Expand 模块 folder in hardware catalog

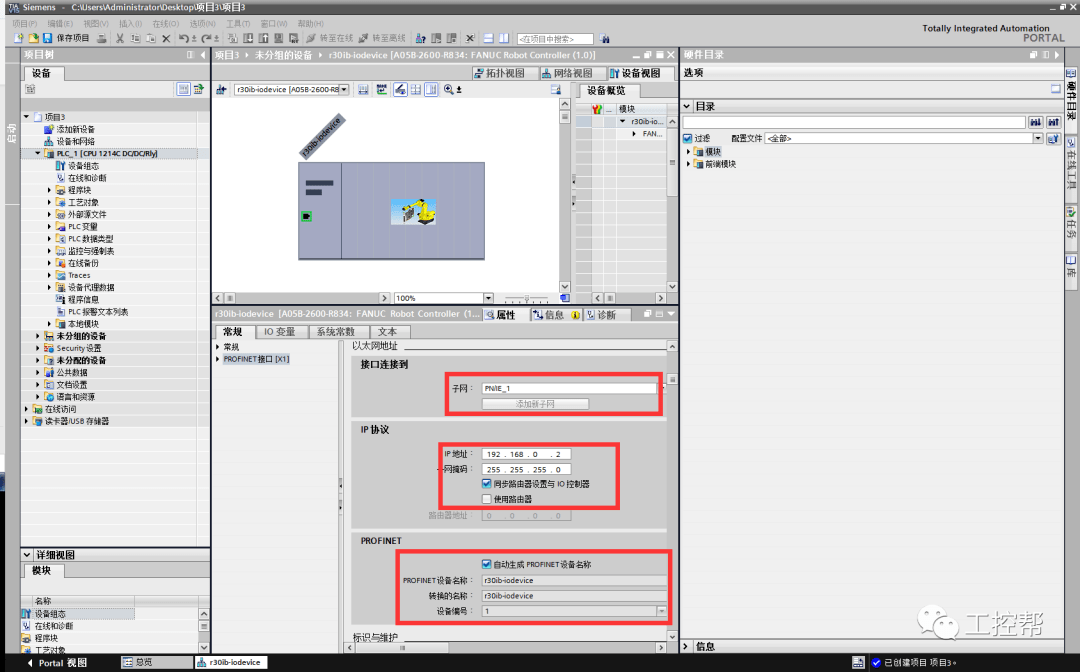688,151
